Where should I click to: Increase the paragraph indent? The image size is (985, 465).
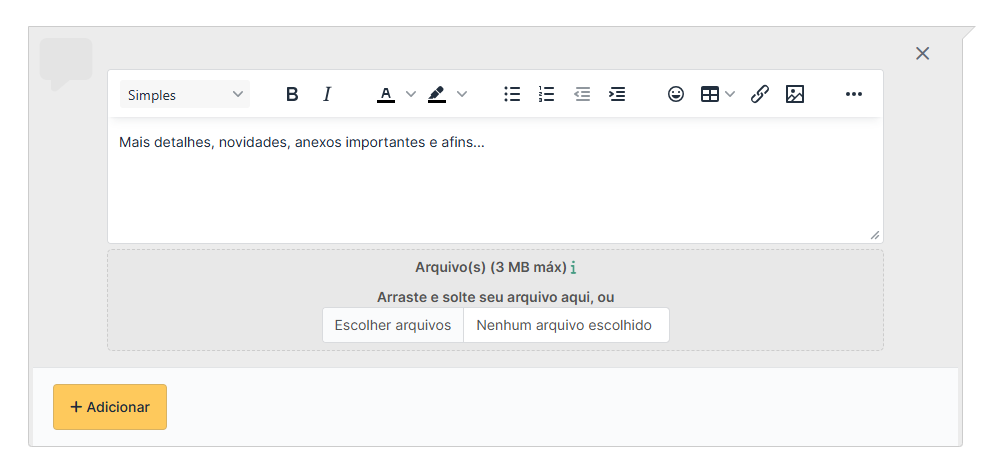pos(617,94)
